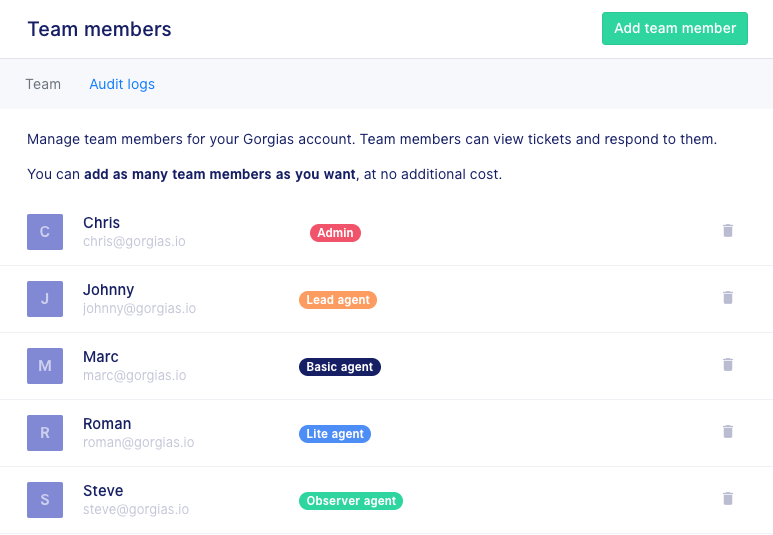Click Steve's S avatar square

click(x=45, y=500)
